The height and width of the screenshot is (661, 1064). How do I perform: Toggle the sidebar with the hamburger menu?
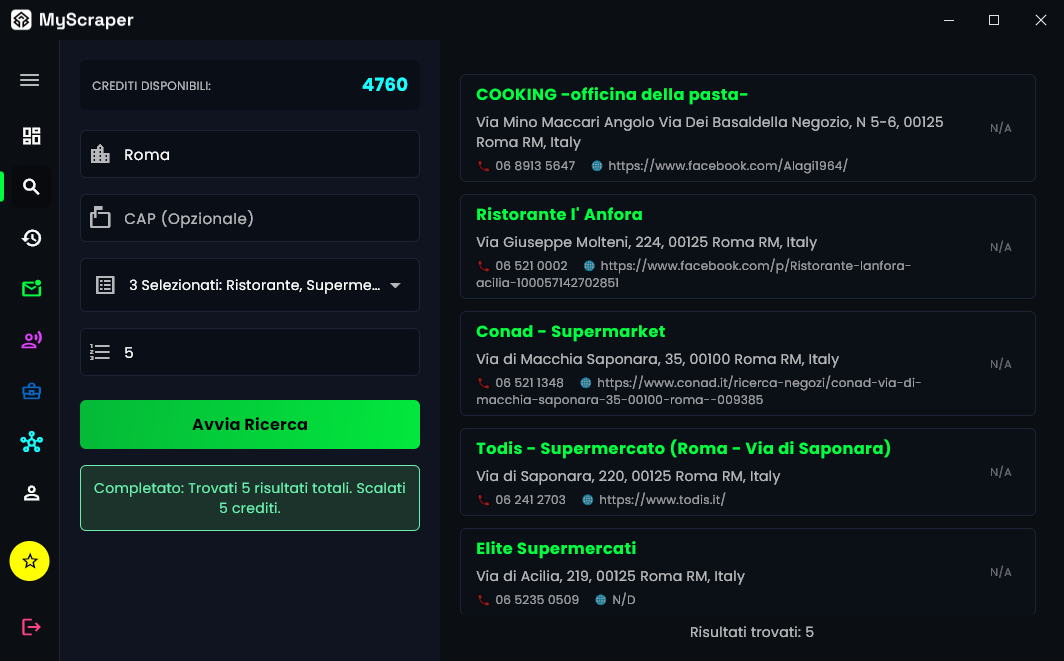(29, 79)
